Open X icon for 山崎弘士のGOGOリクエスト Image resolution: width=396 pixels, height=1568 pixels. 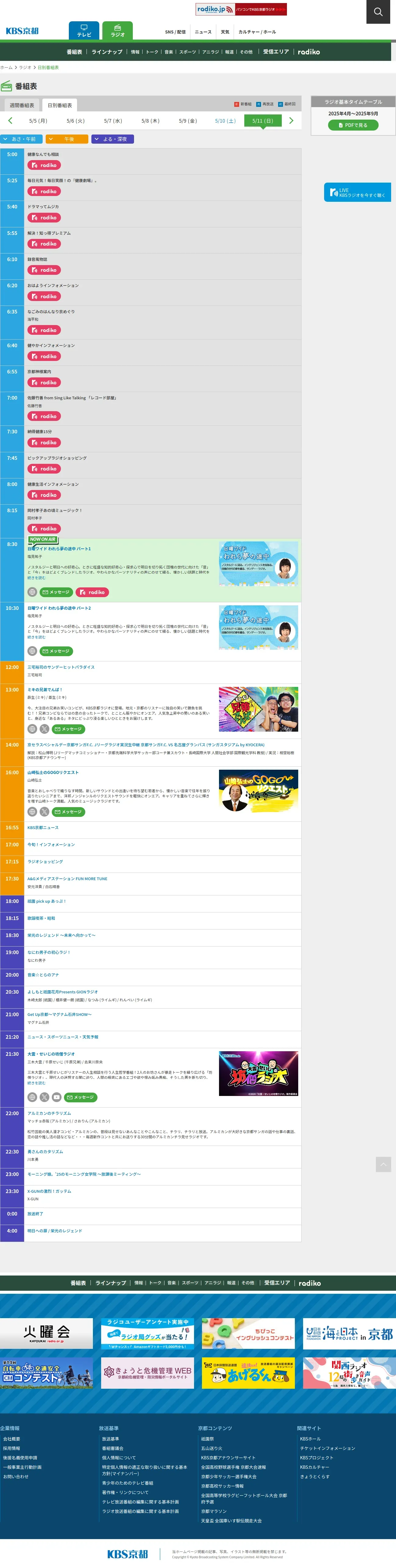44,811
